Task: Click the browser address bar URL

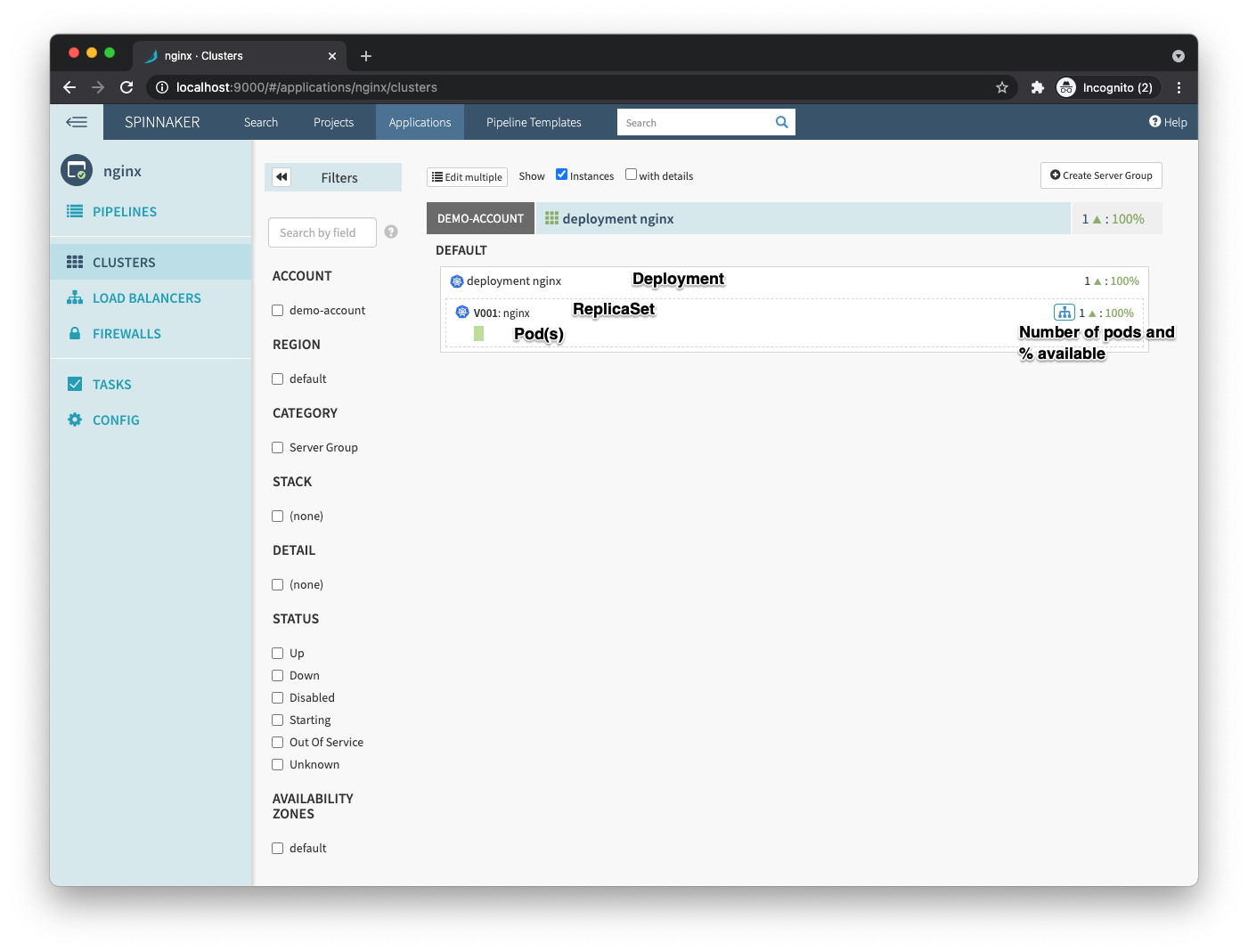Action: pos(306,87)
